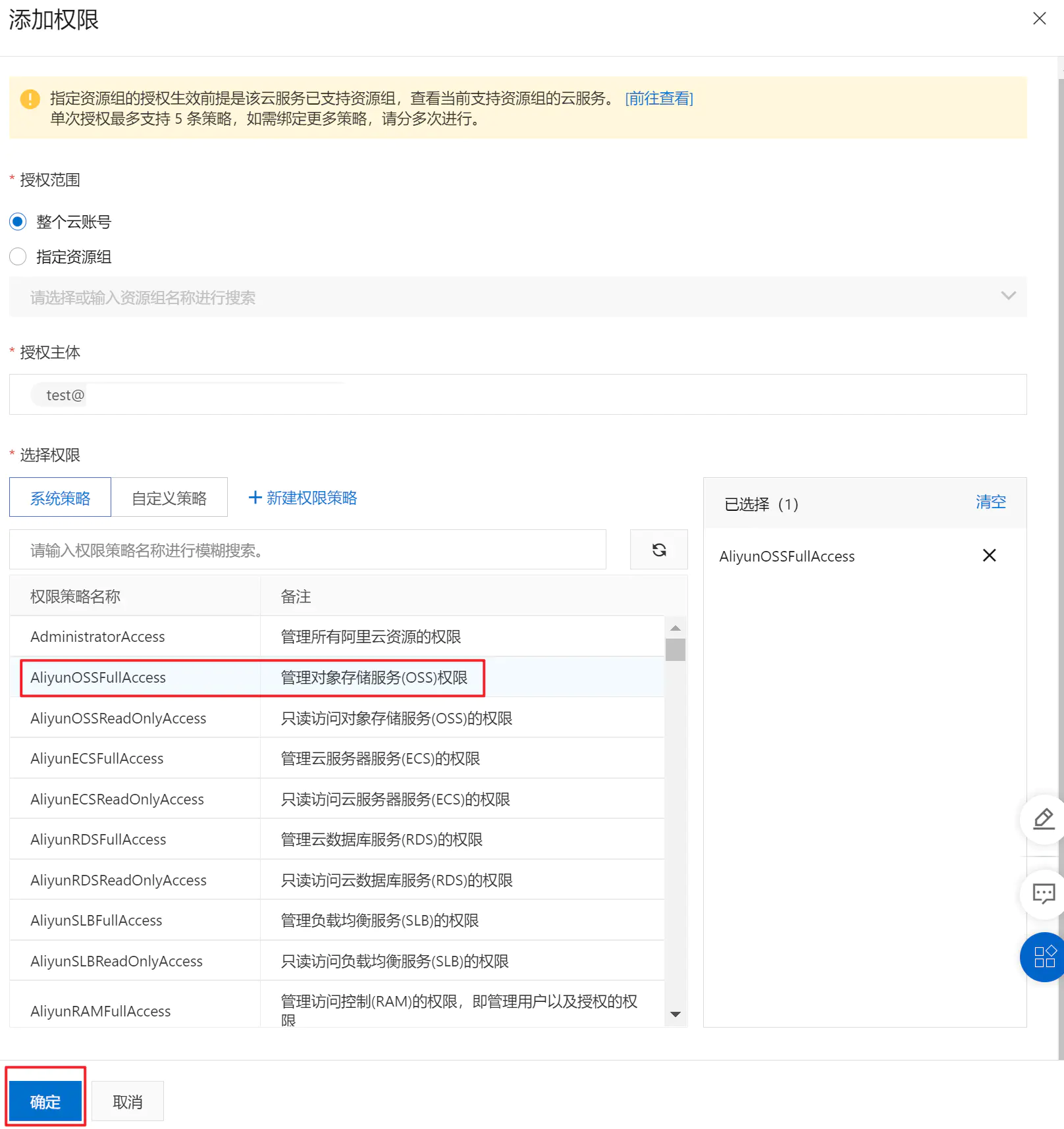This screenshot has height=1129, width=1064.
Task: Select the entire cloud account radio option
Action: (x=18, y=222)
